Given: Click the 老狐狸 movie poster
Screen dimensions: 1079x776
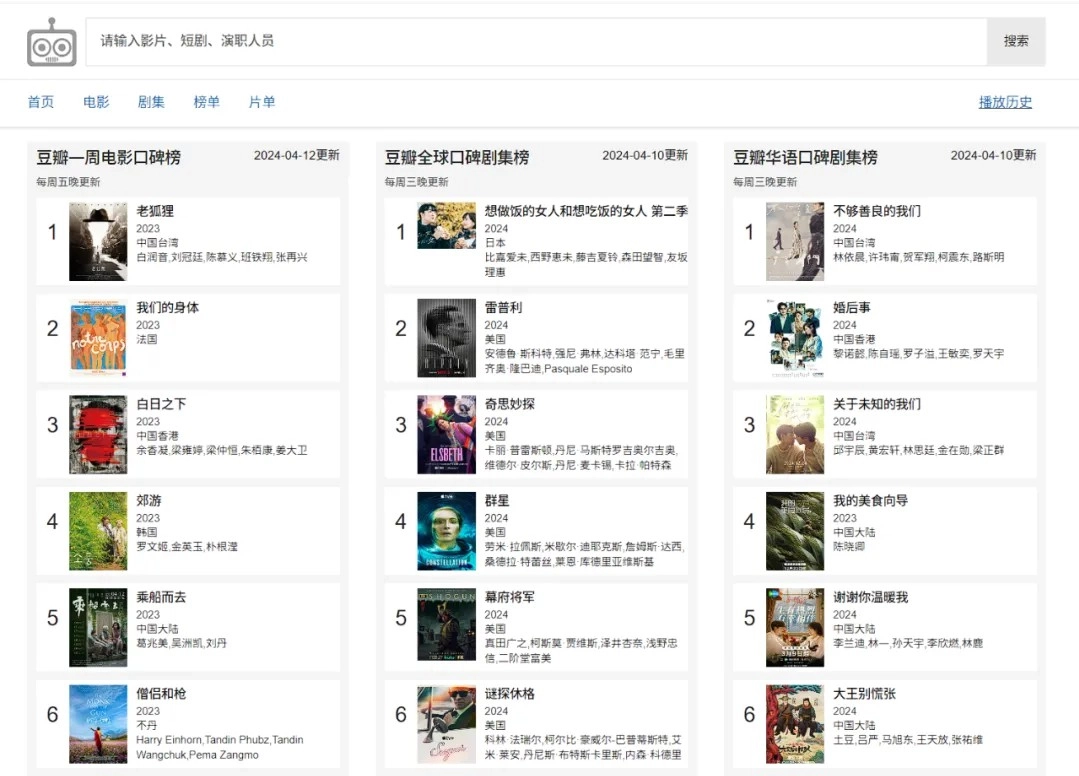Looking at the screenshot, I should [98, 241].
